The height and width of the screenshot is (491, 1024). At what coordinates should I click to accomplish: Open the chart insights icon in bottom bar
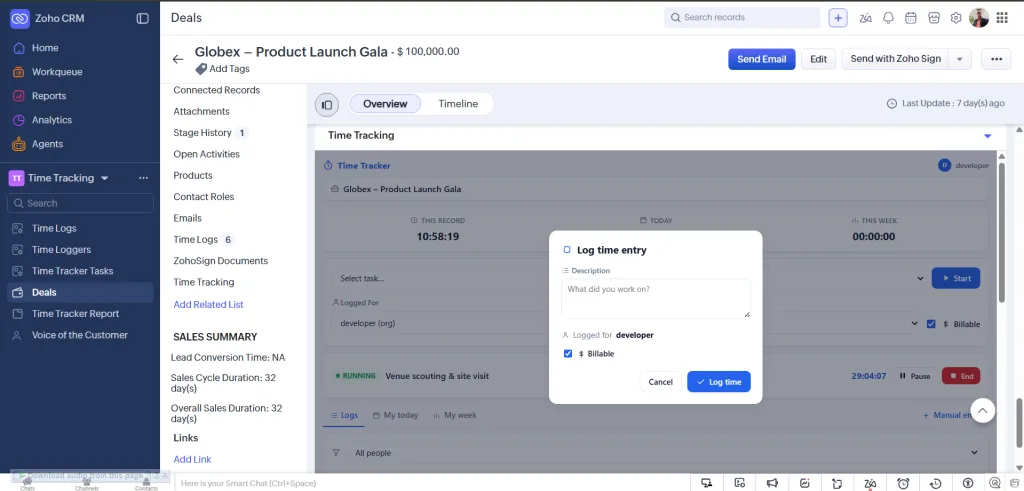(x=805, y=483)
